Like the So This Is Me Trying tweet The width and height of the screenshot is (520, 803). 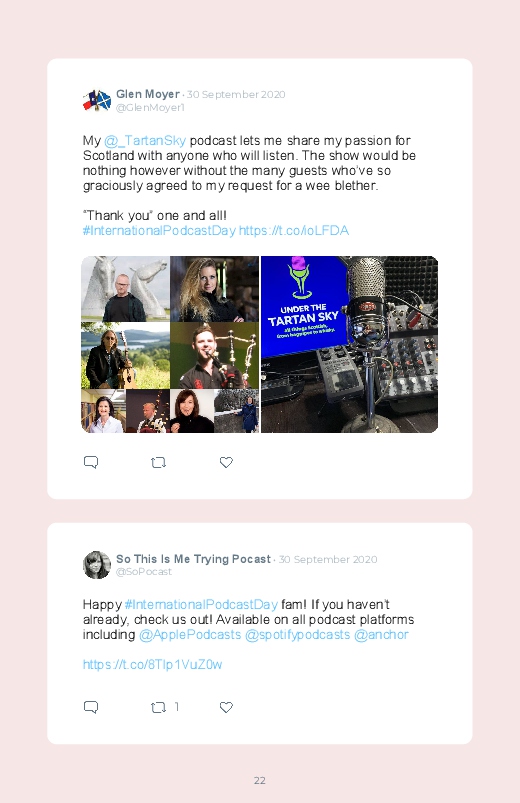tap(226, 707)
